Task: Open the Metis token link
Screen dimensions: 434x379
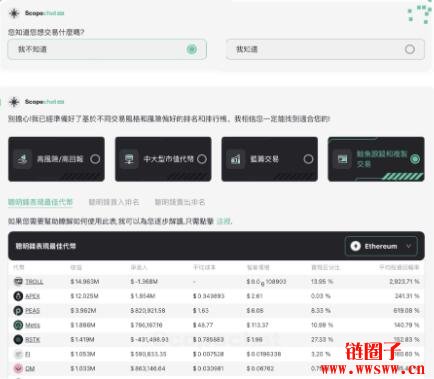Action: (x=33, y=325)
